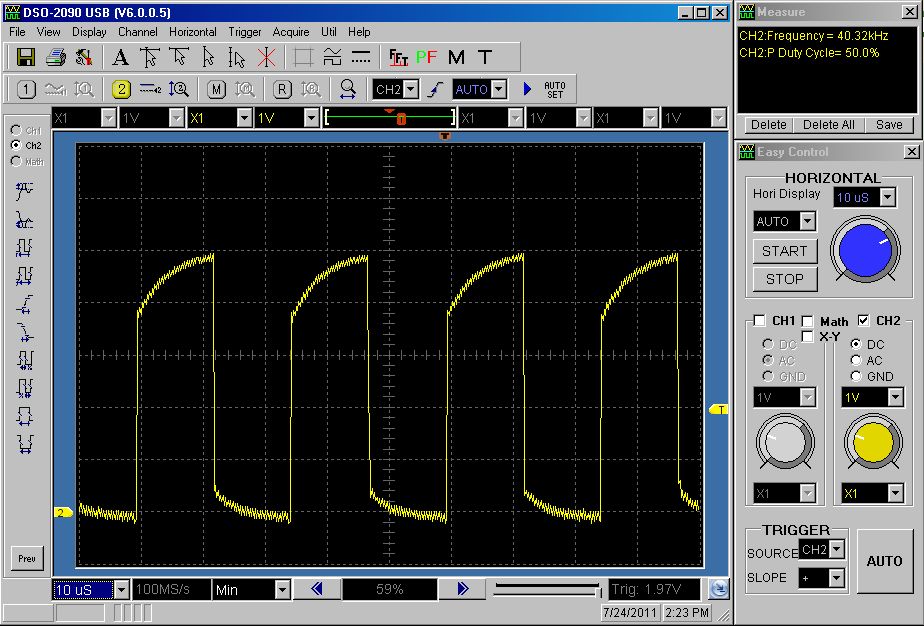Click the yellow channel 2 toolbar button
This screenshot has height=626, width=924.
pos(122,89)
